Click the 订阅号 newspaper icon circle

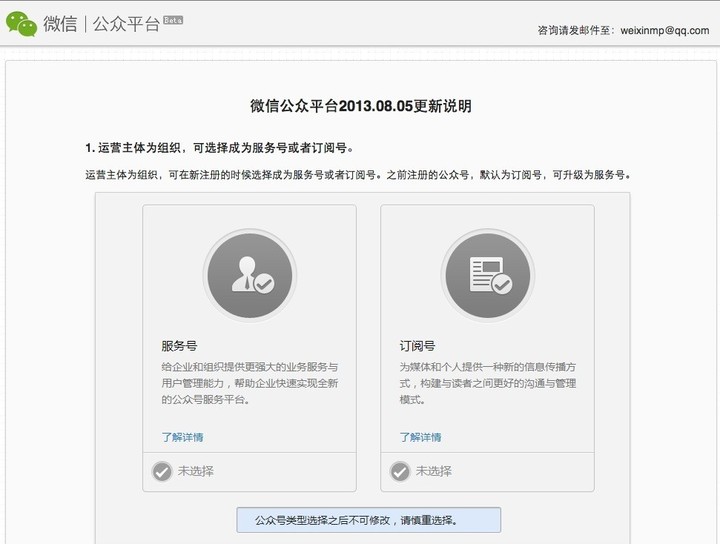487,275
